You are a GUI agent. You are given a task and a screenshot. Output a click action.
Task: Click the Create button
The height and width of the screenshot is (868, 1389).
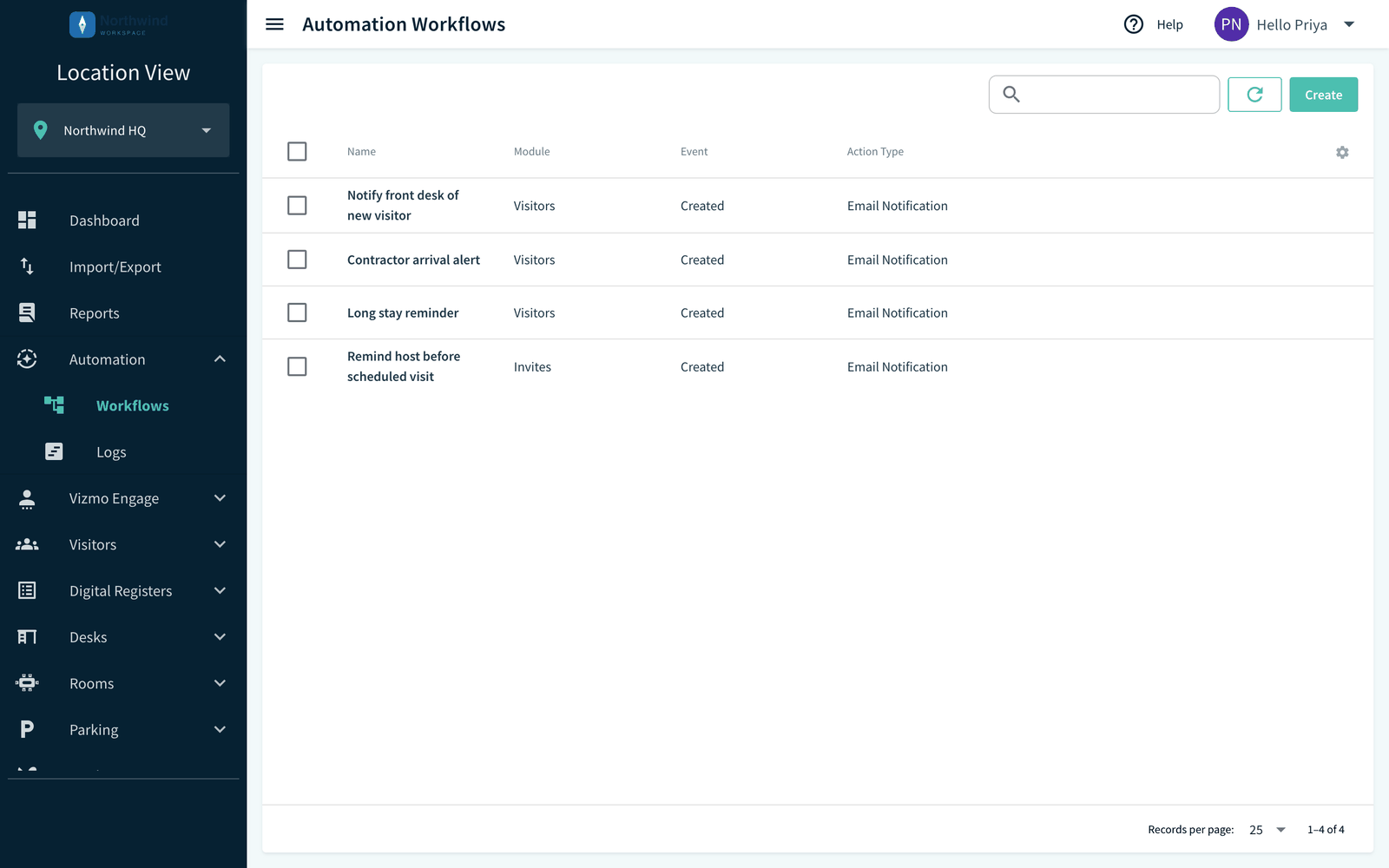point(1323,95)
